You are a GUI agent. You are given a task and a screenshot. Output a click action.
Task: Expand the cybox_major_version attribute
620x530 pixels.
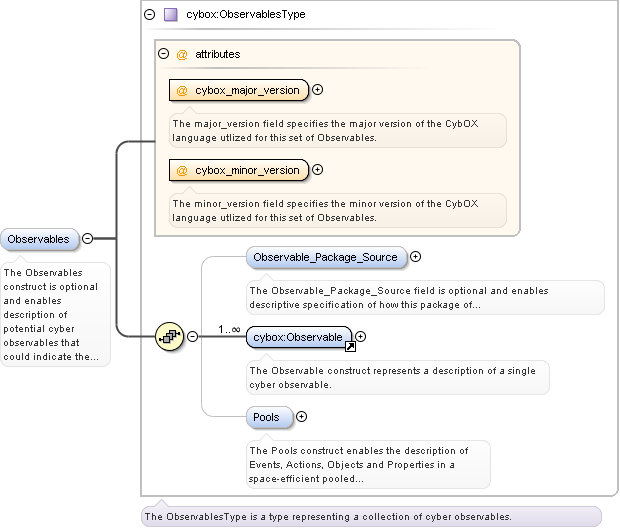pyautogui.click(x=318, y=90)
